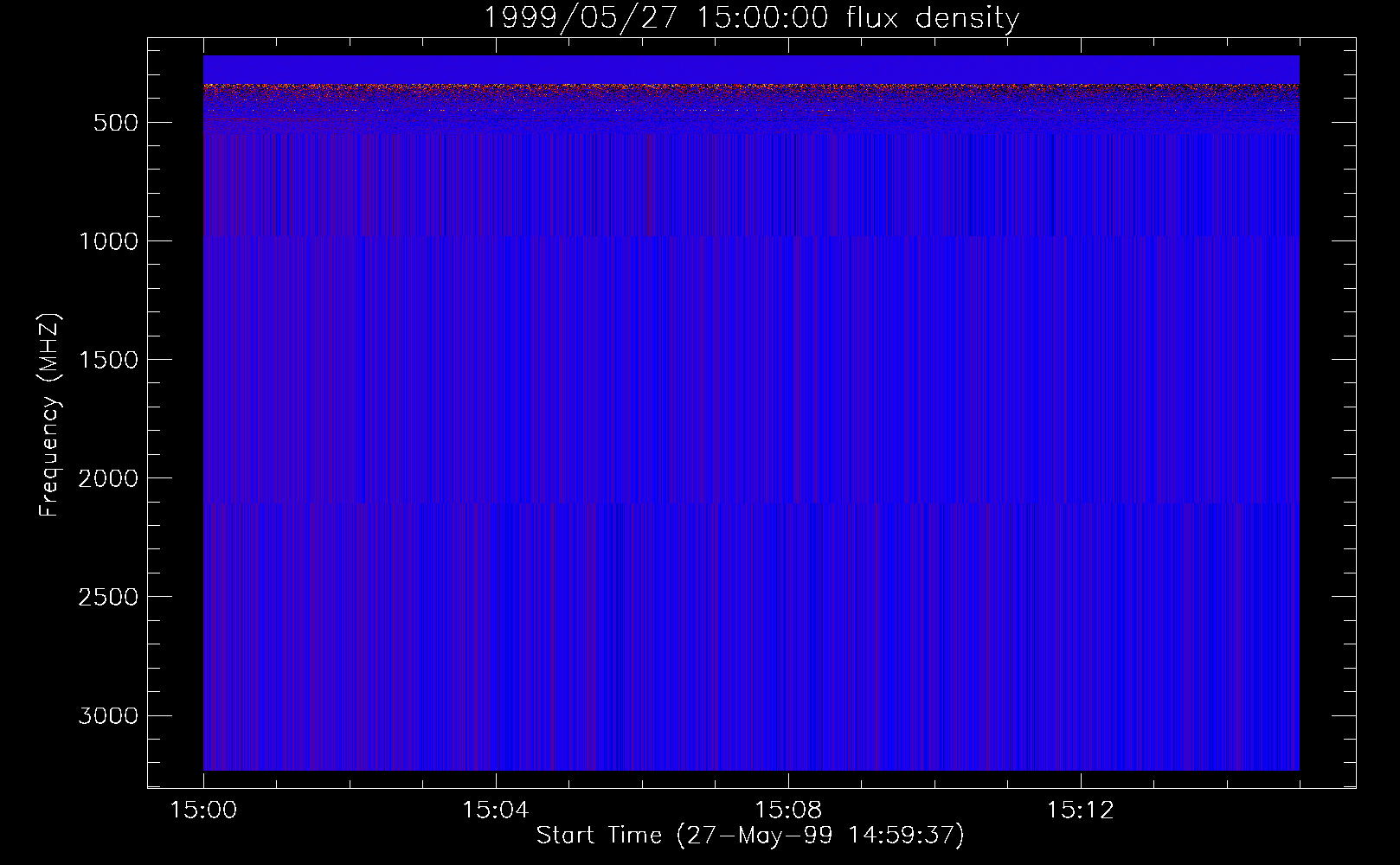Click the 2500 frequency tick label

click(108, 597)
